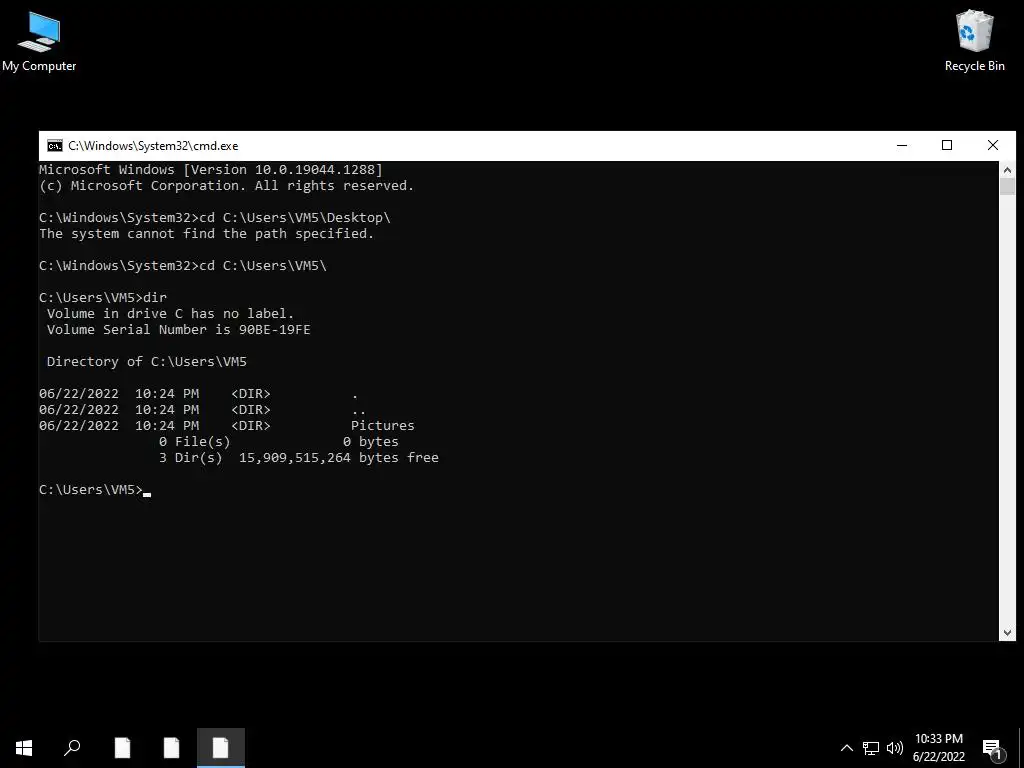Viewport: 1024px width, 768px height.
Task: Click the double-dot parent directory row
Action: click(202, 409)
